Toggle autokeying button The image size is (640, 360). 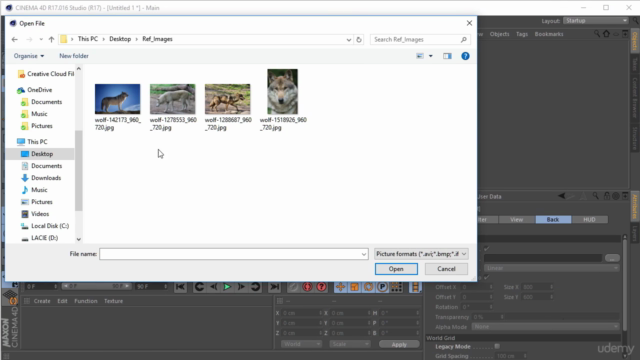point(307,287)
